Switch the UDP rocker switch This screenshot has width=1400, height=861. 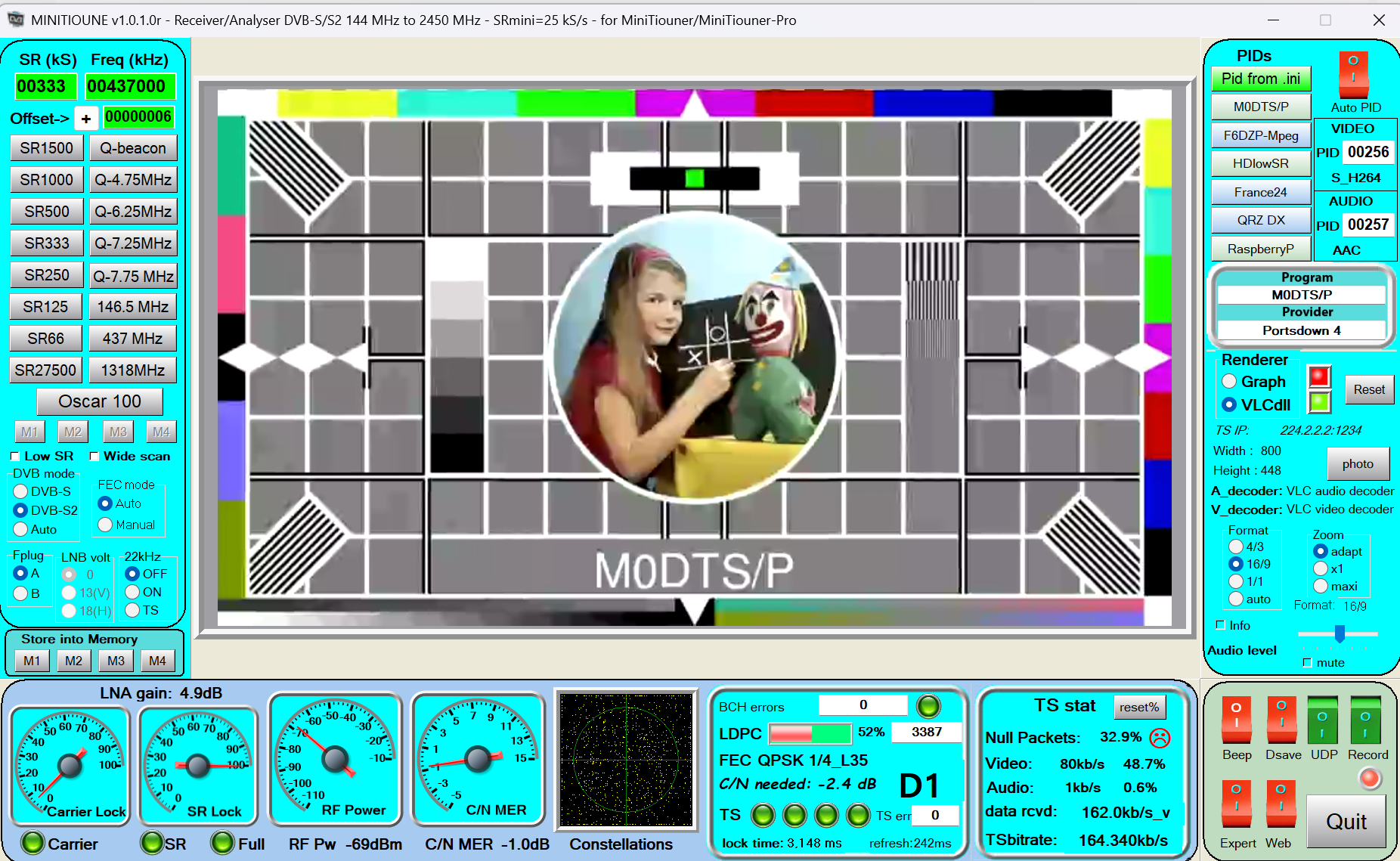click(x=1322, y=720)
